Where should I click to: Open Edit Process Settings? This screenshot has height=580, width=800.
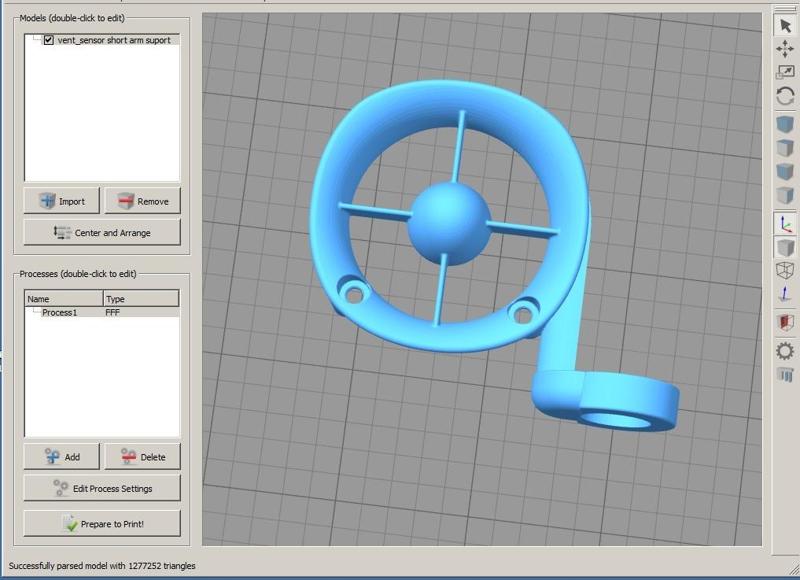click(102, 488)
